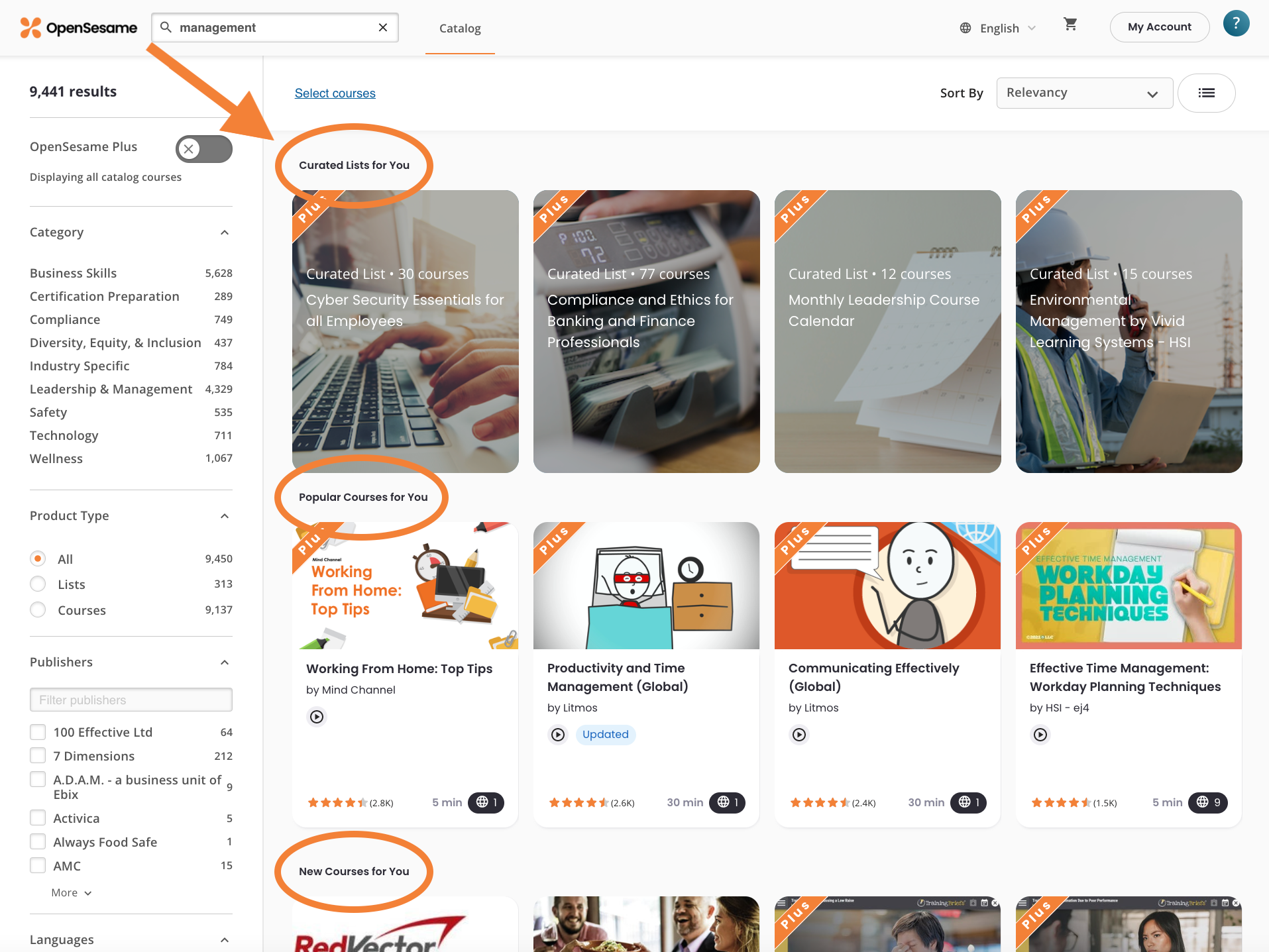The height and width of the screenshot is (952, 1269).
Task: Check the 100 Effective Ltd publisher
Action: pos(38,732)
